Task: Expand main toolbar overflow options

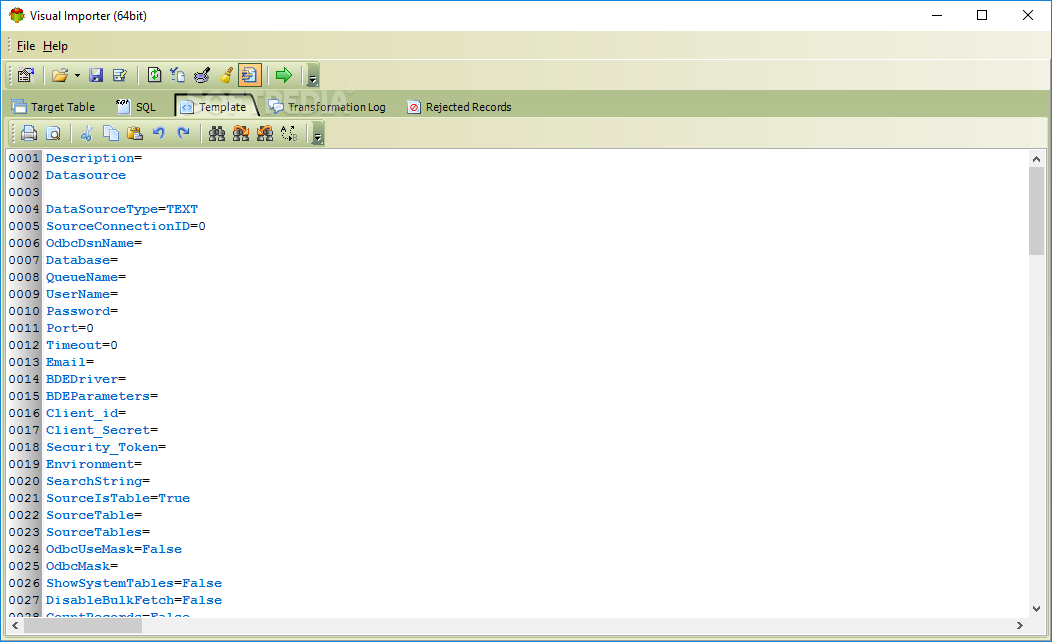Action: coord(313,76)
